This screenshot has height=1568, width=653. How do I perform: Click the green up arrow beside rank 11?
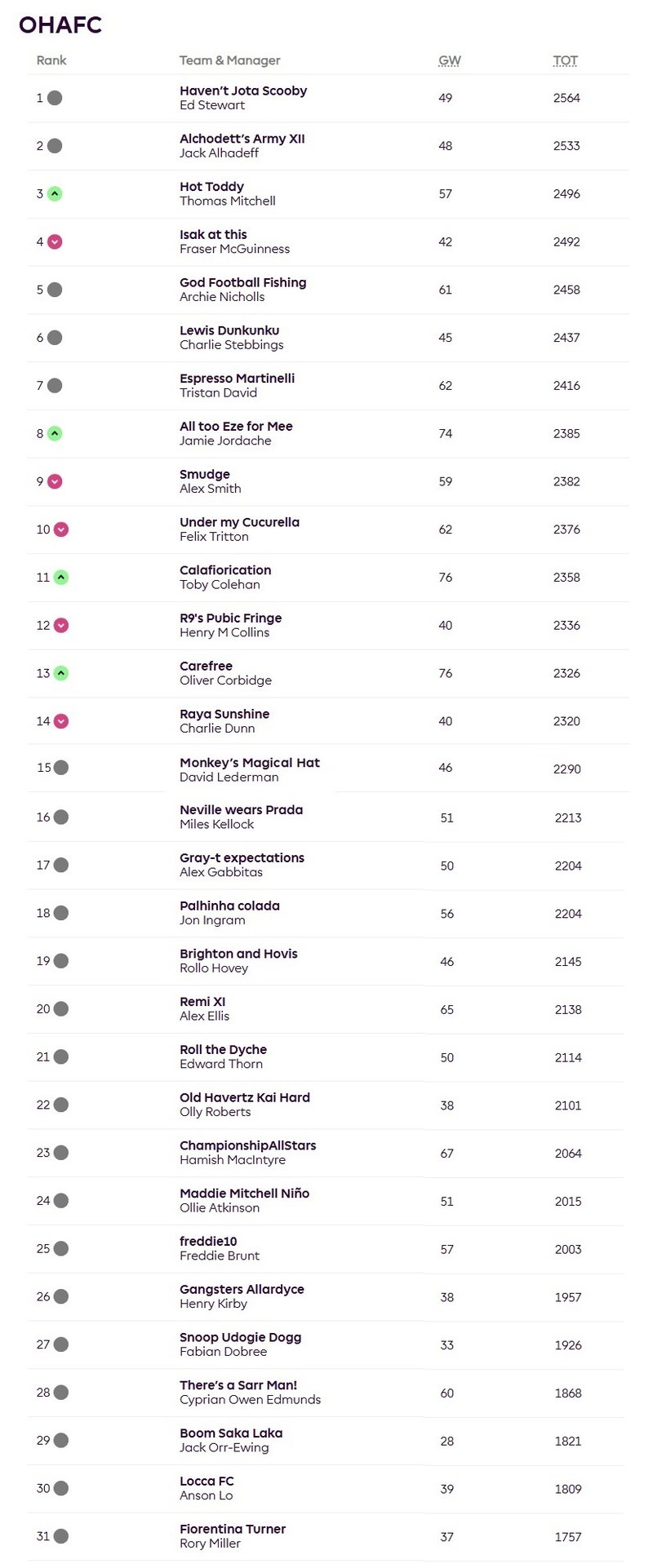(61, 578)
